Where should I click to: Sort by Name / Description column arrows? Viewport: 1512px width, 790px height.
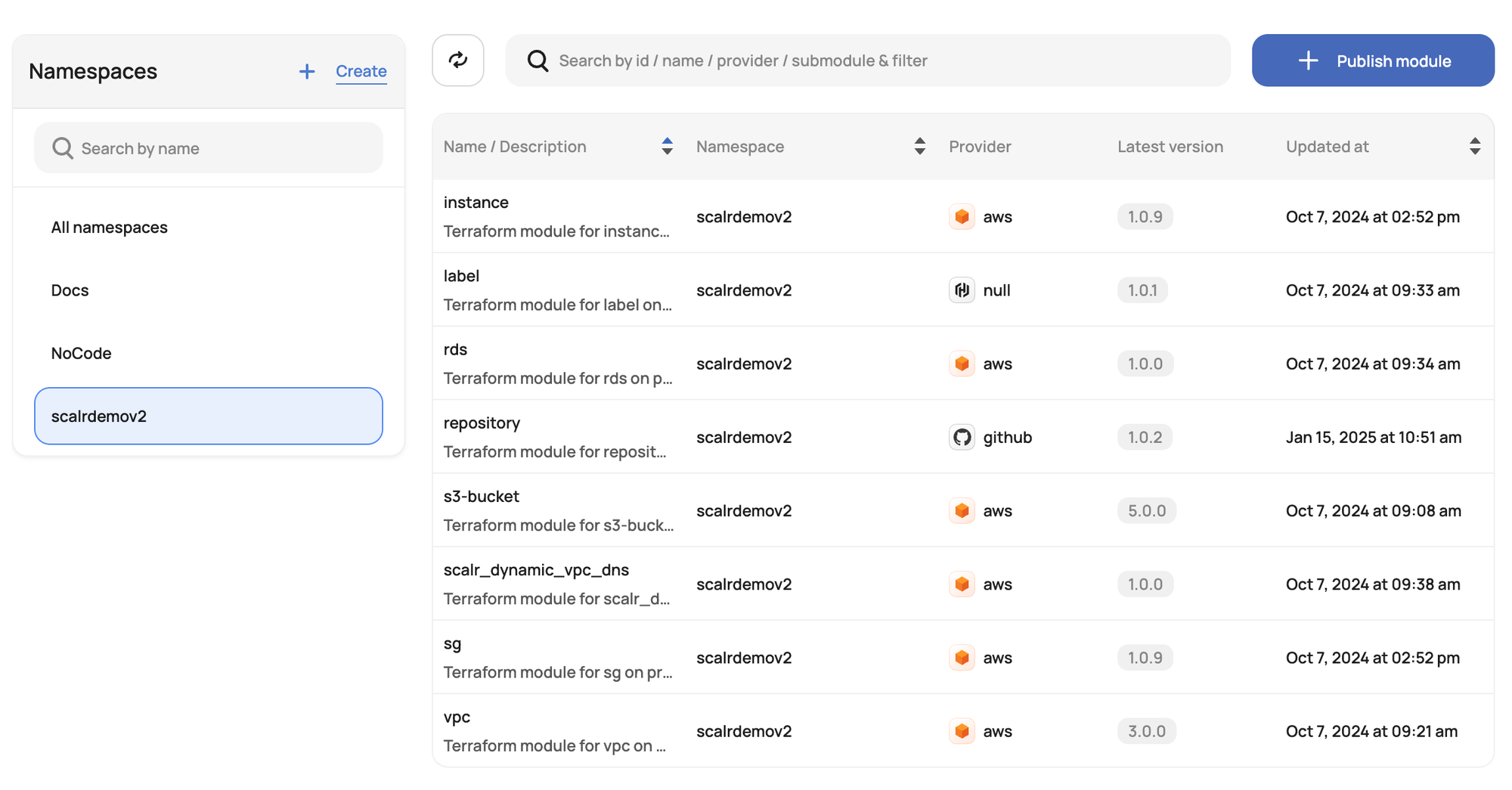click(x=667, y=146)
